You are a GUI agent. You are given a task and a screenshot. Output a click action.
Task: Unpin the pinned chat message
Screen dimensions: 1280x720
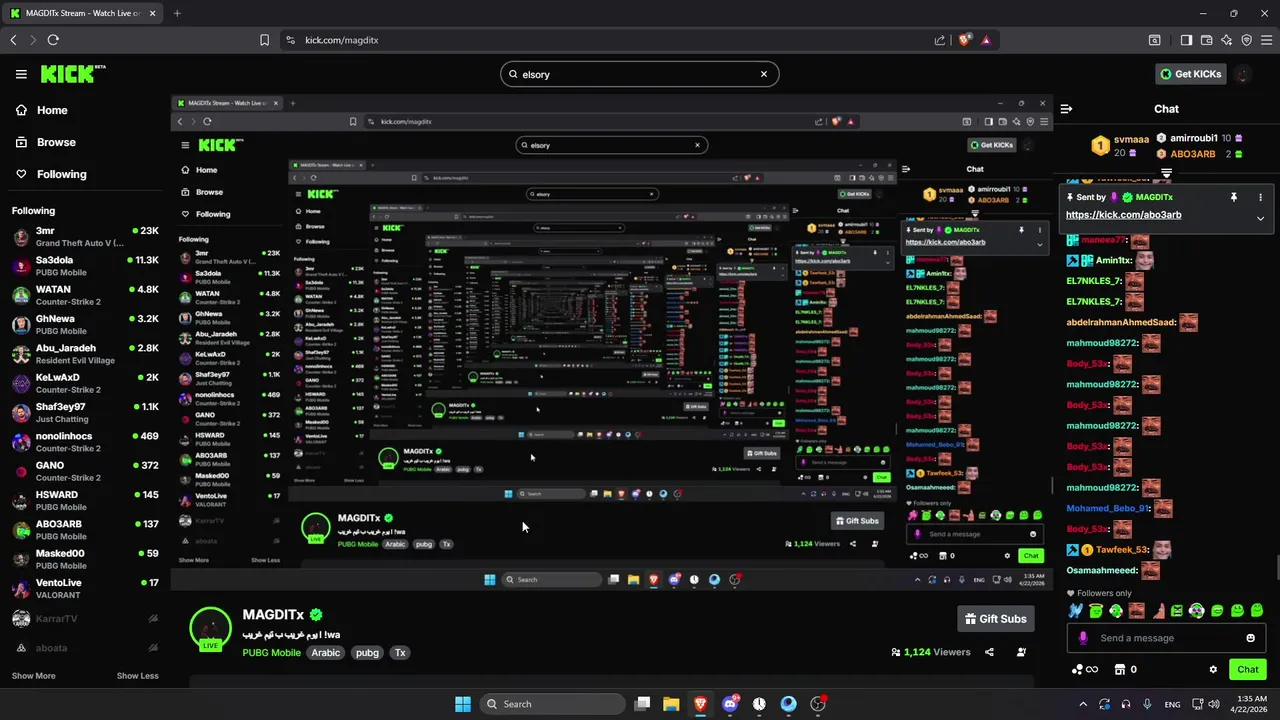coord(1233,197)
